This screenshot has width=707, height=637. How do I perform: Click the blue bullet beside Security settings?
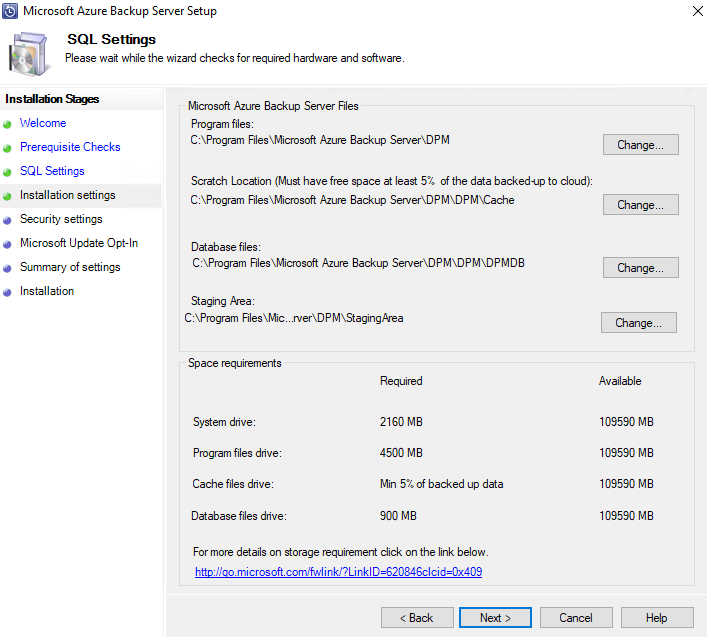[7, 220]
